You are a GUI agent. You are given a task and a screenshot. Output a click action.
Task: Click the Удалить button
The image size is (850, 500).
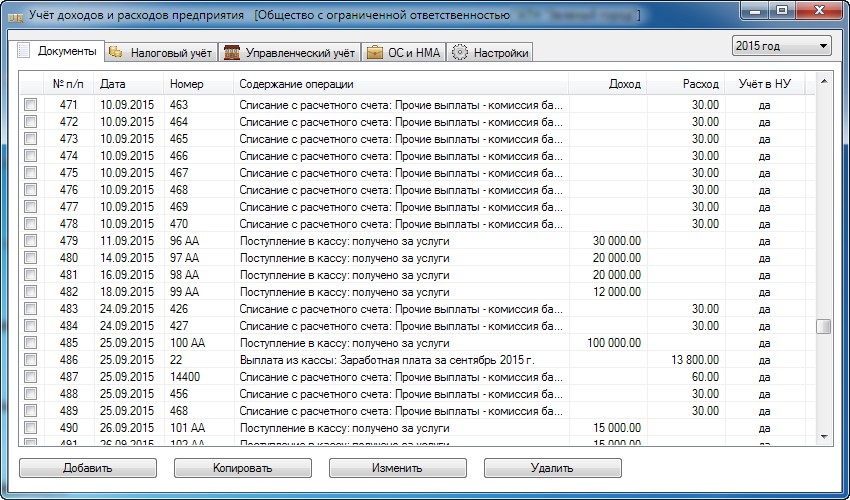(553, 468)
